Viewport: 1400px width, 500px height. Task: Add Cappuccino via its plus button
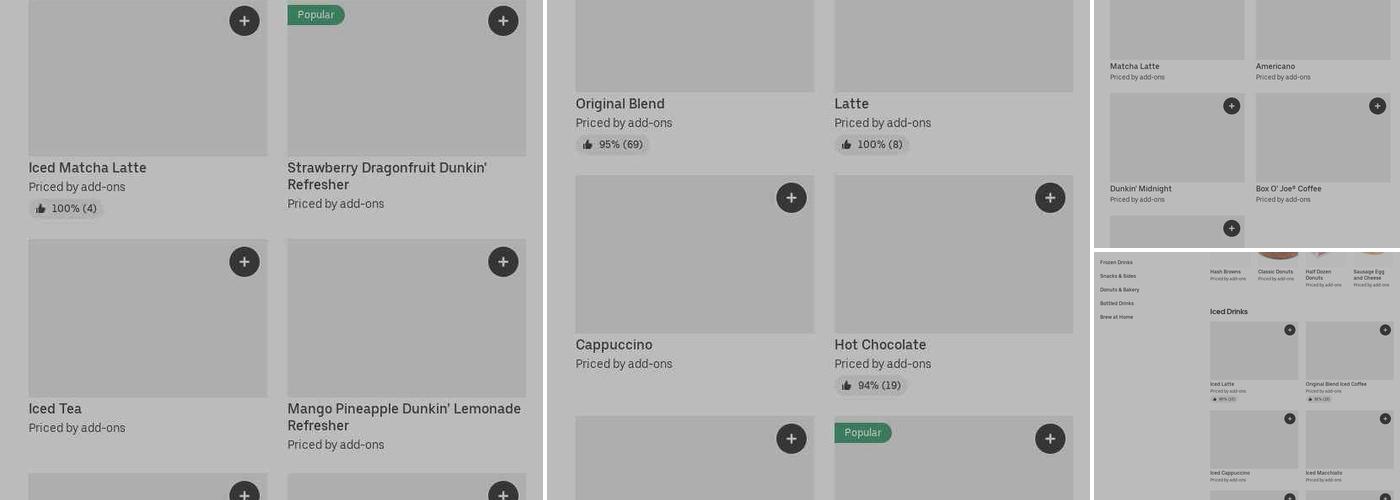click(x=791, y=198)
